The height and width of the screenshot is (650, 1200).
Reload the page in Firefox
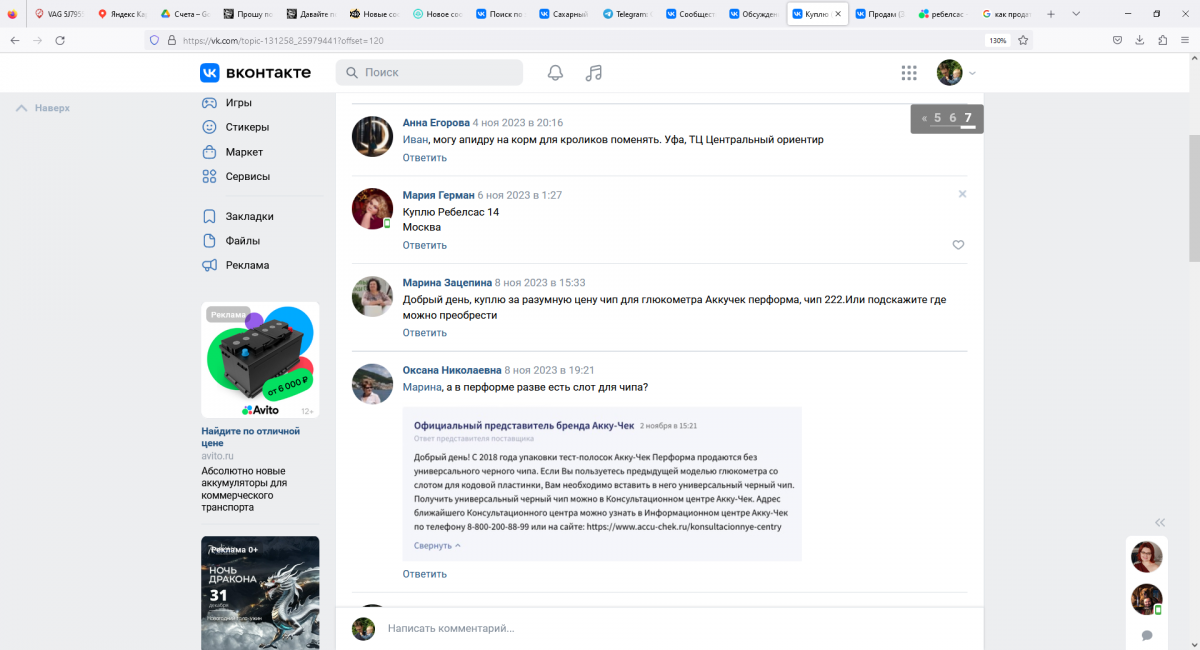tap(60, 40)
